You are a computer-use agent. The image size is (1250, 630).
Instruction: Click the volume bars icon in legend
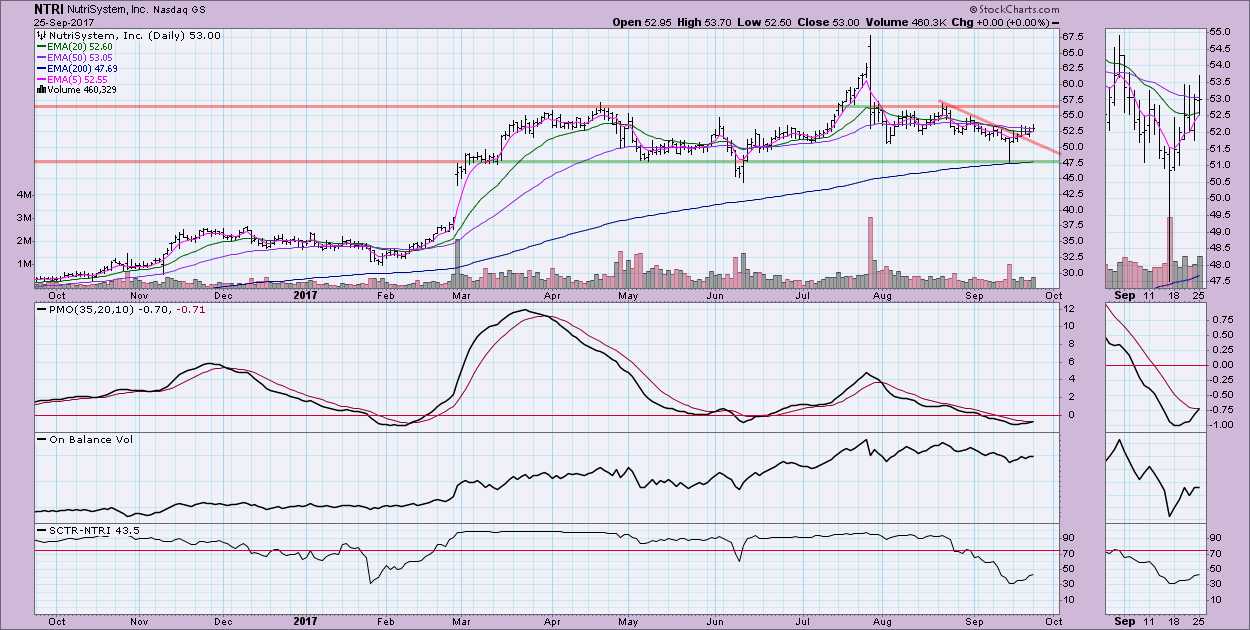40,90
